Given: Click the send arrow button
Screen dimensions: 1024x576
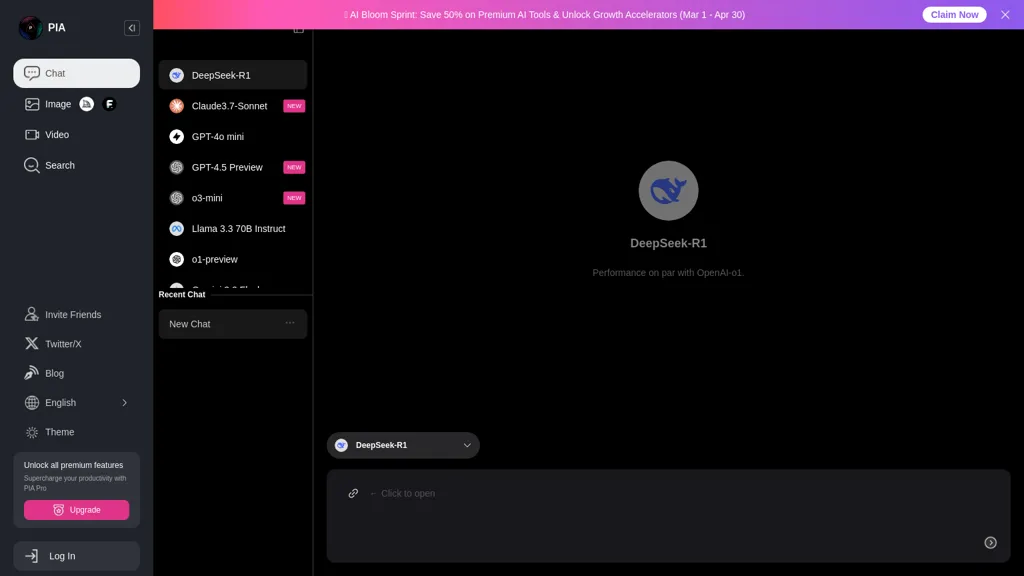Looking at the screenshot, I should (x=991, y=543).
